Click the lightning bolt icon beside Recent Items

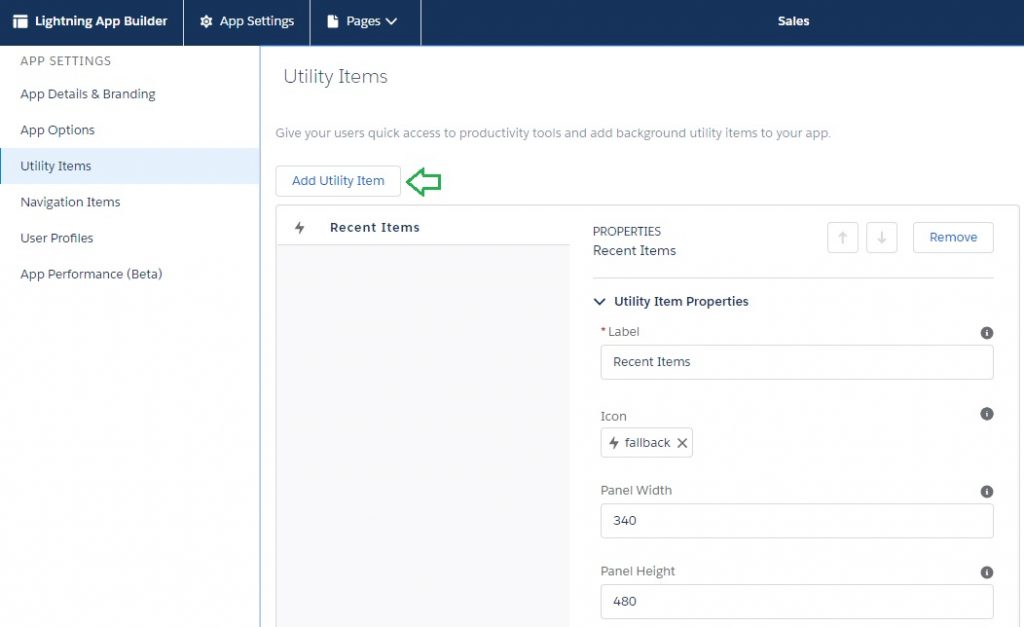pos(299,228)
